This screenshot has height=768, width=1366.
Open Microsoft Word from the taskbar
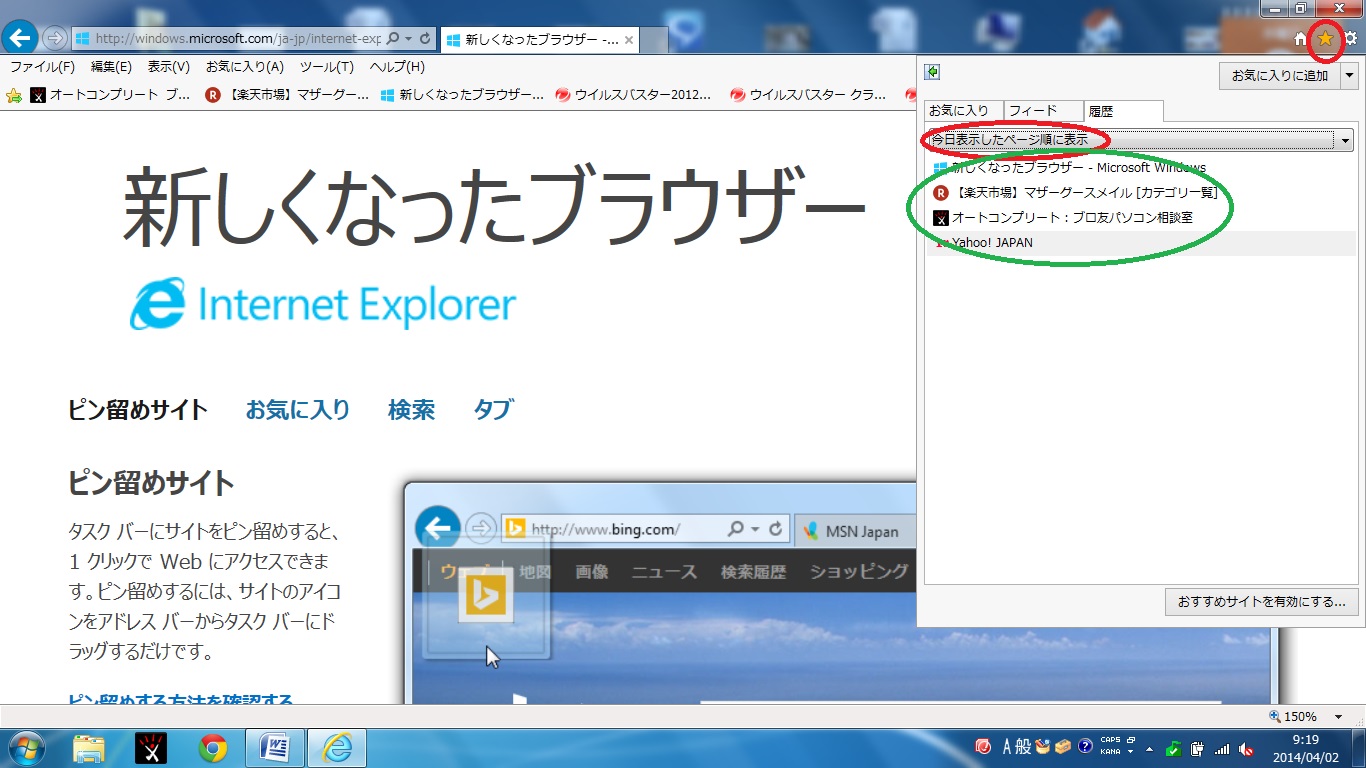[274, 748]
